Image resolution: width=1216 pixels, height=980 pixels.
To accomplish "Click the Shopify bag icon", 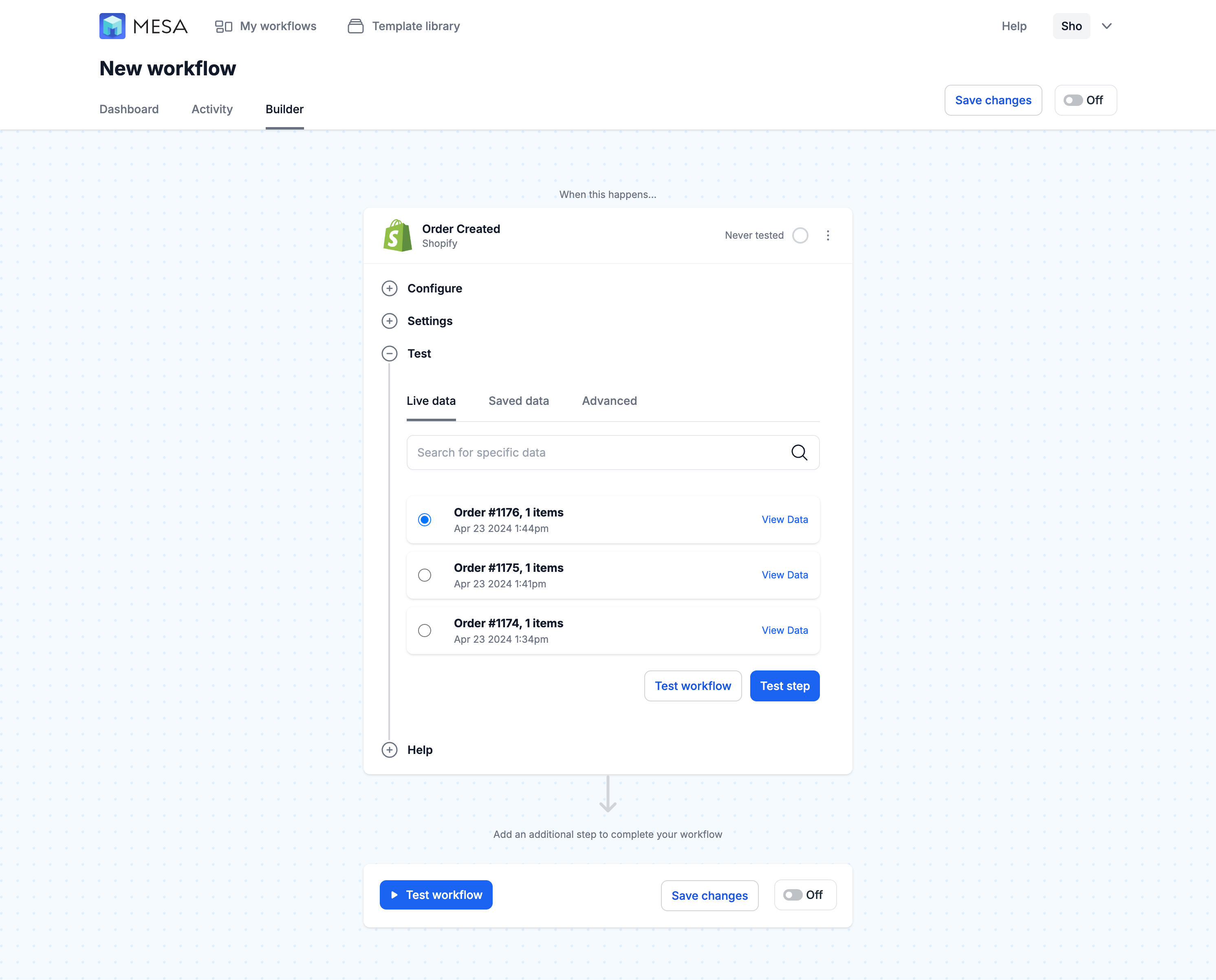I will point(398,235).
